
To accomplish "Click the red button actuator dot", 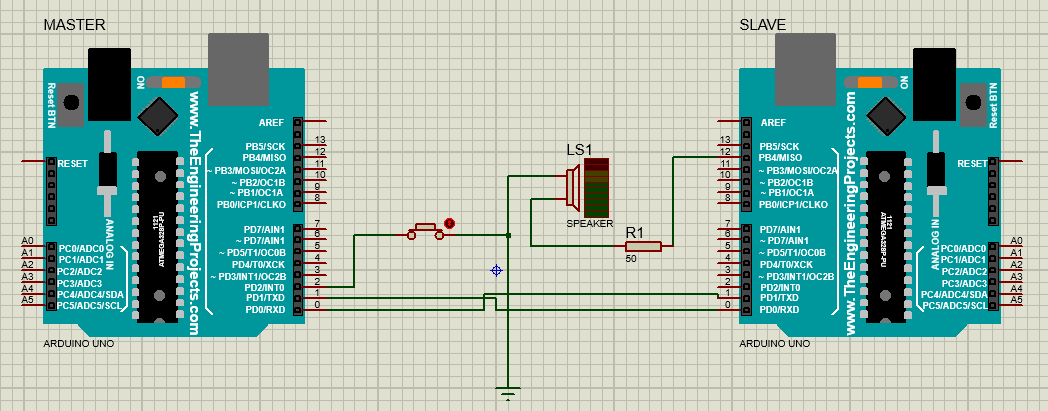I will [x=450, y=223].
